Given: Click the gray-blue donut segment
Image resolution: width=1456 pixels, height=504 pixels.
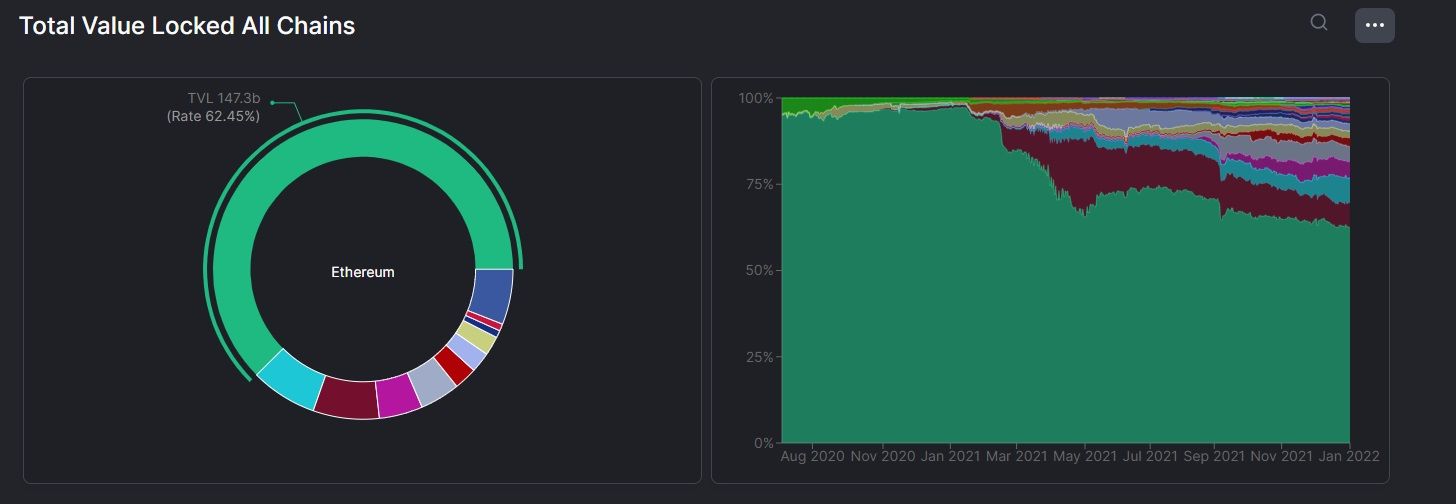Looking at the screenshot, I should tap(432, 383).
